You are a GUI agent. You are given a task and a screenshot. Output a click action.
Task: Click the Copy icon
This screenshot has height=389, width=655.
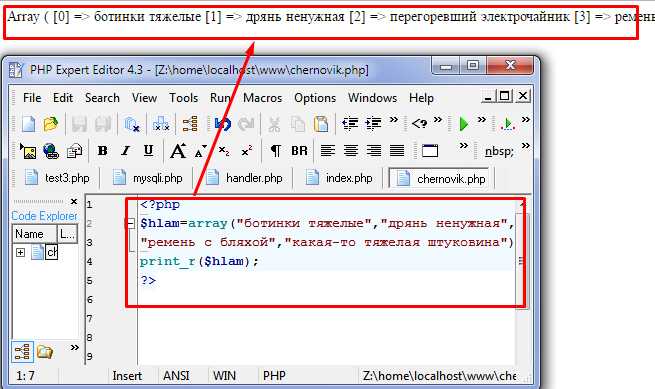(298, 124)
